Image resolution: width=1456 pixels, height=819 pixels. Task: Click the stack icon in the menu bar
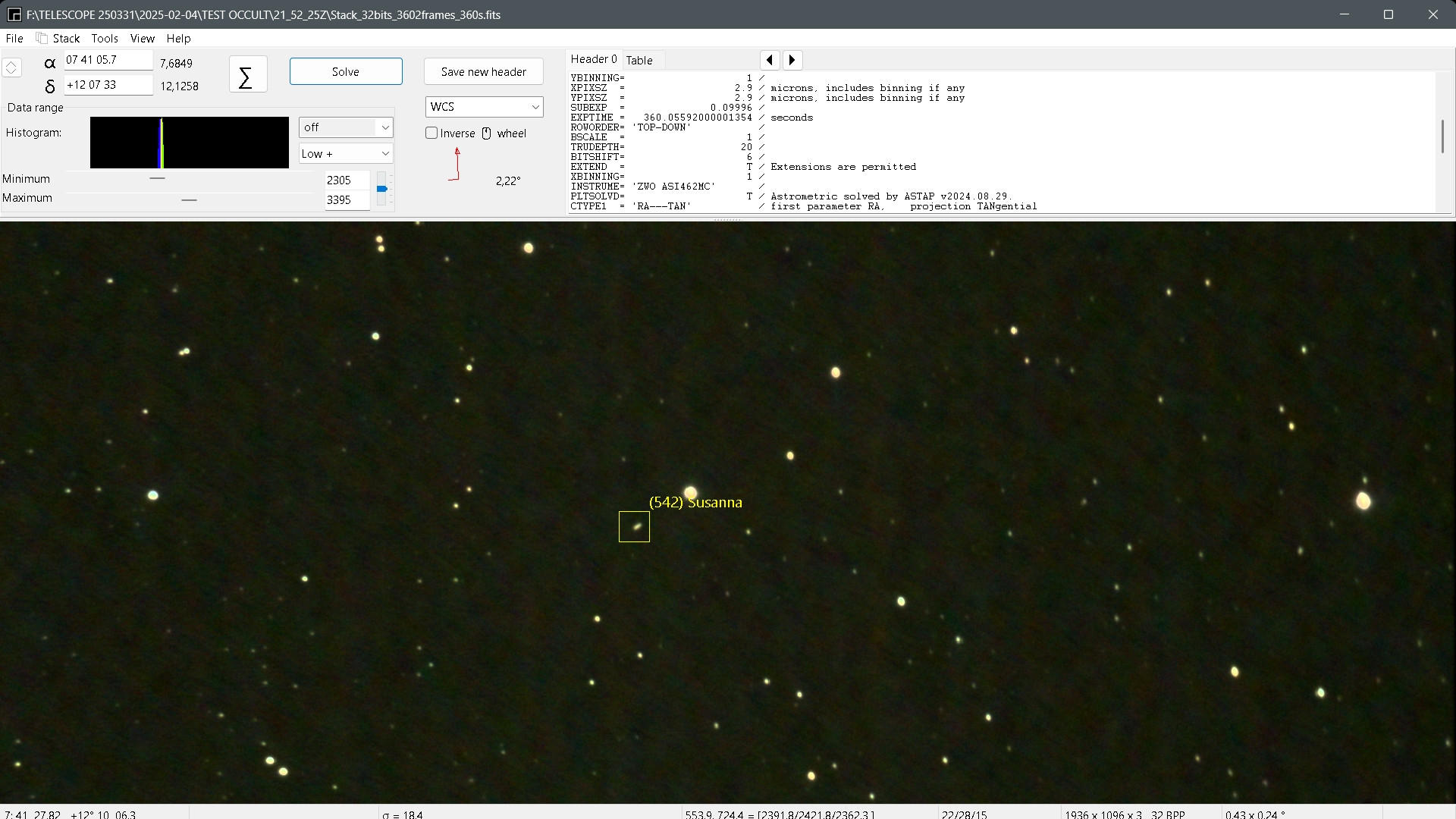[x=42, y=38]
